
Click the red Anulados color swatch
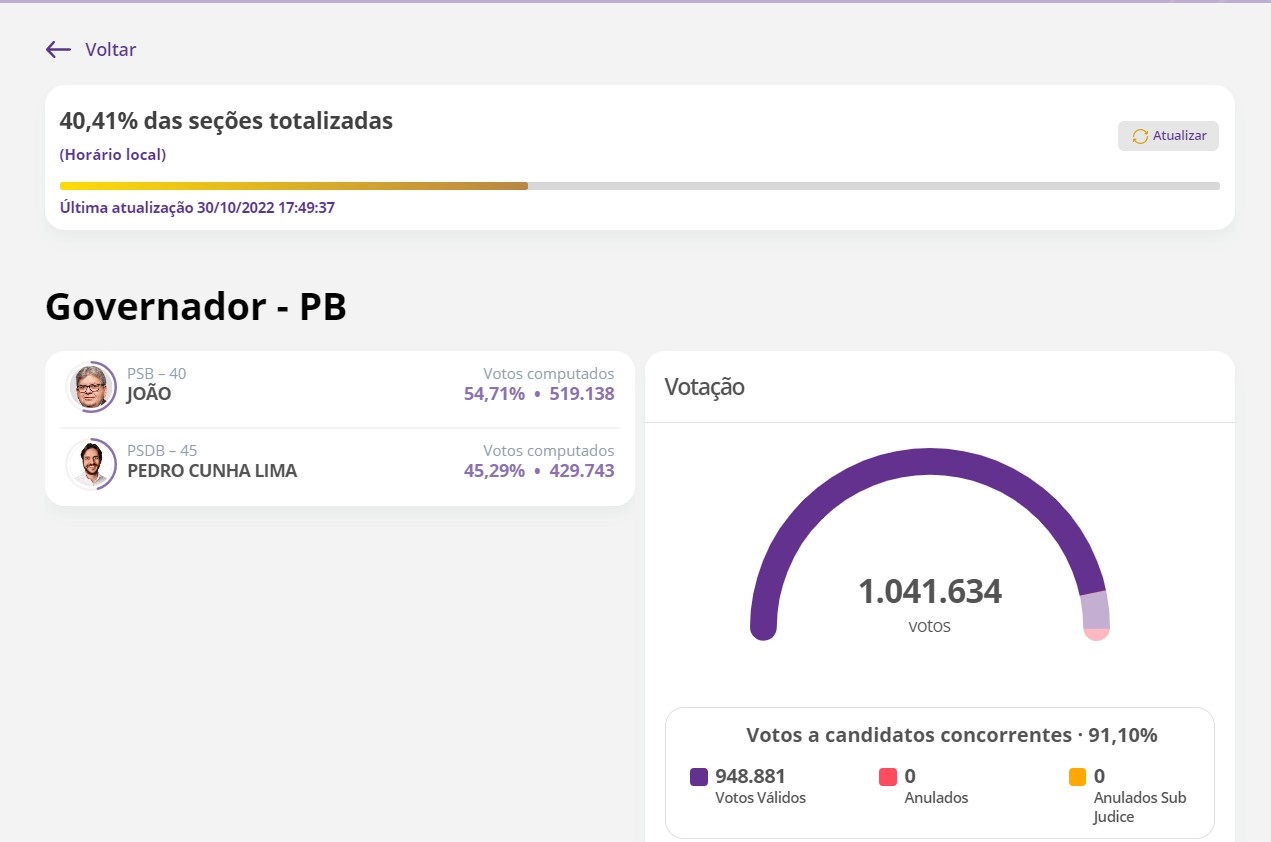pos(888,776)
